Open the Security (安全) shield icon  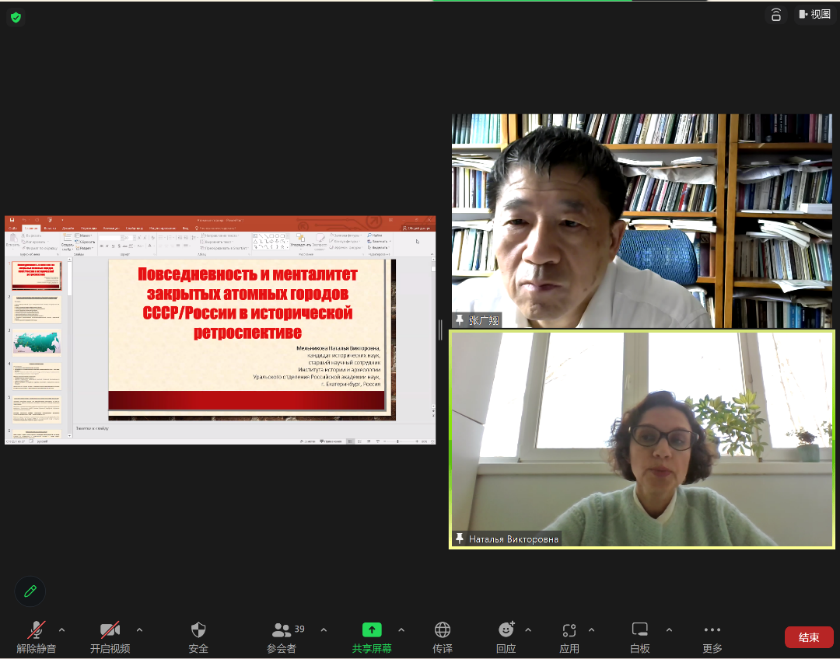tap(198, 636)
